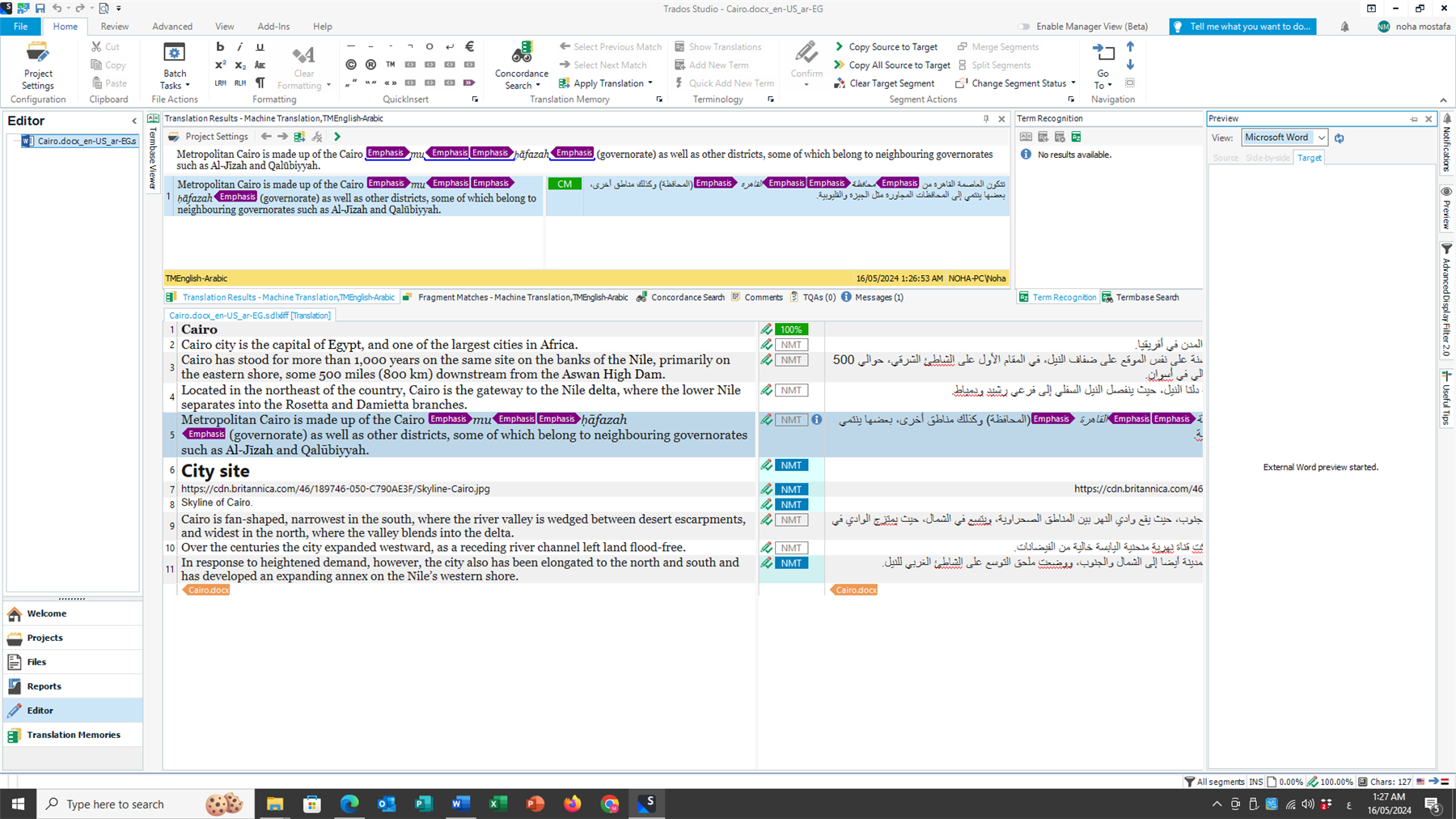The width and height of the screenshot is (1456, 819).
Task: Refresh the Preview panel
Action: point(1340,138)
